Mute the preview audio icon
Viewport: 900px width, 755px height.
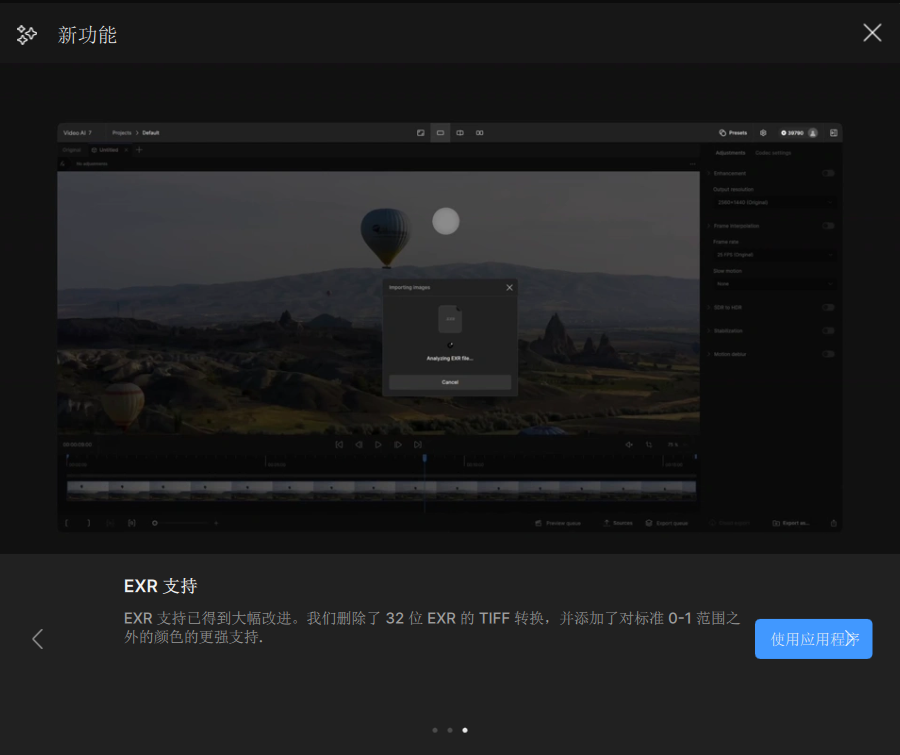coord(628,444)
